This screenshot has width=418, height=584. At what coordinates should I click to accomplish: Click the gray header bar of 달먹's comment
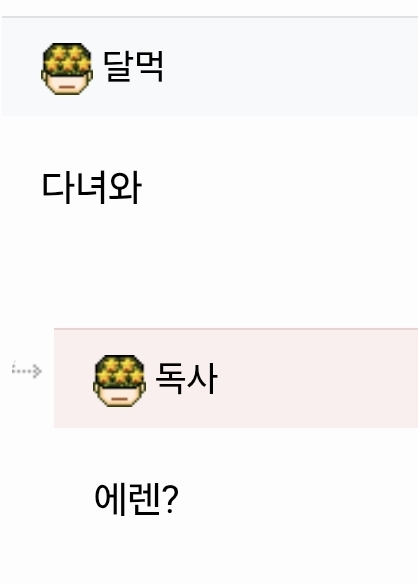pyautogui.click(x=210, y=67)
